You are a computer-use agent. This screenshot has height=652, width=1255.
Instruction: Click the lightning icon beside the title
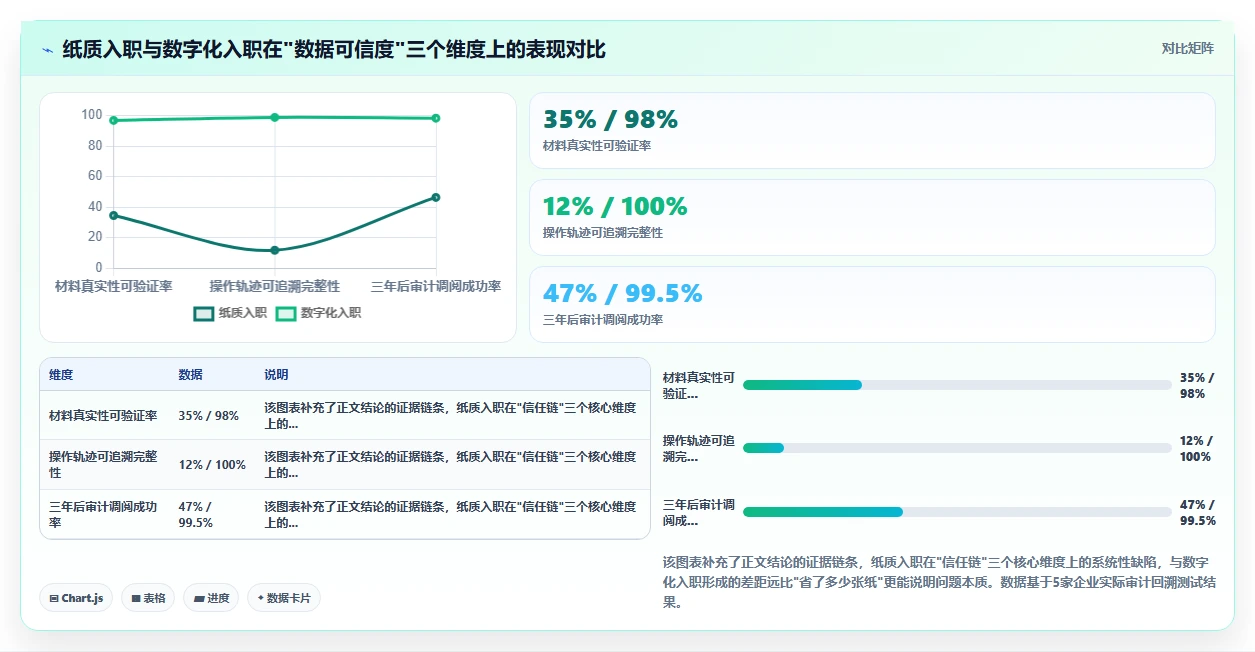point(48,50)
